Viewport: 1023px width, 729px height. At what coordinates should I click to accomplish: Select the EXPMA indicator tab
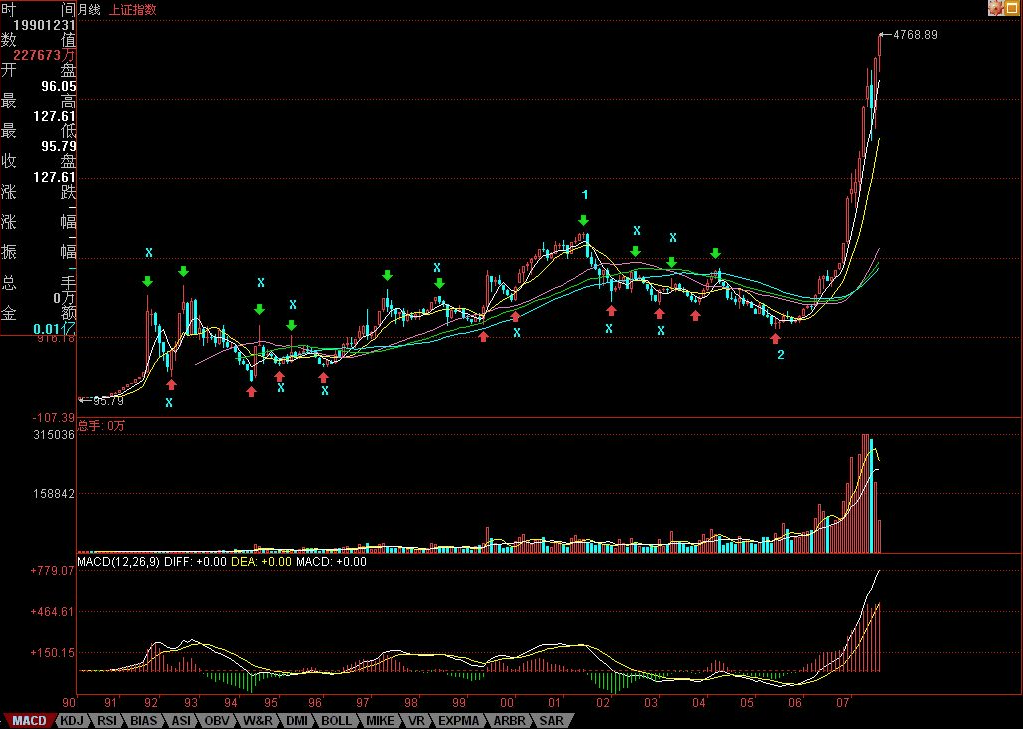(x=459, y=720)
